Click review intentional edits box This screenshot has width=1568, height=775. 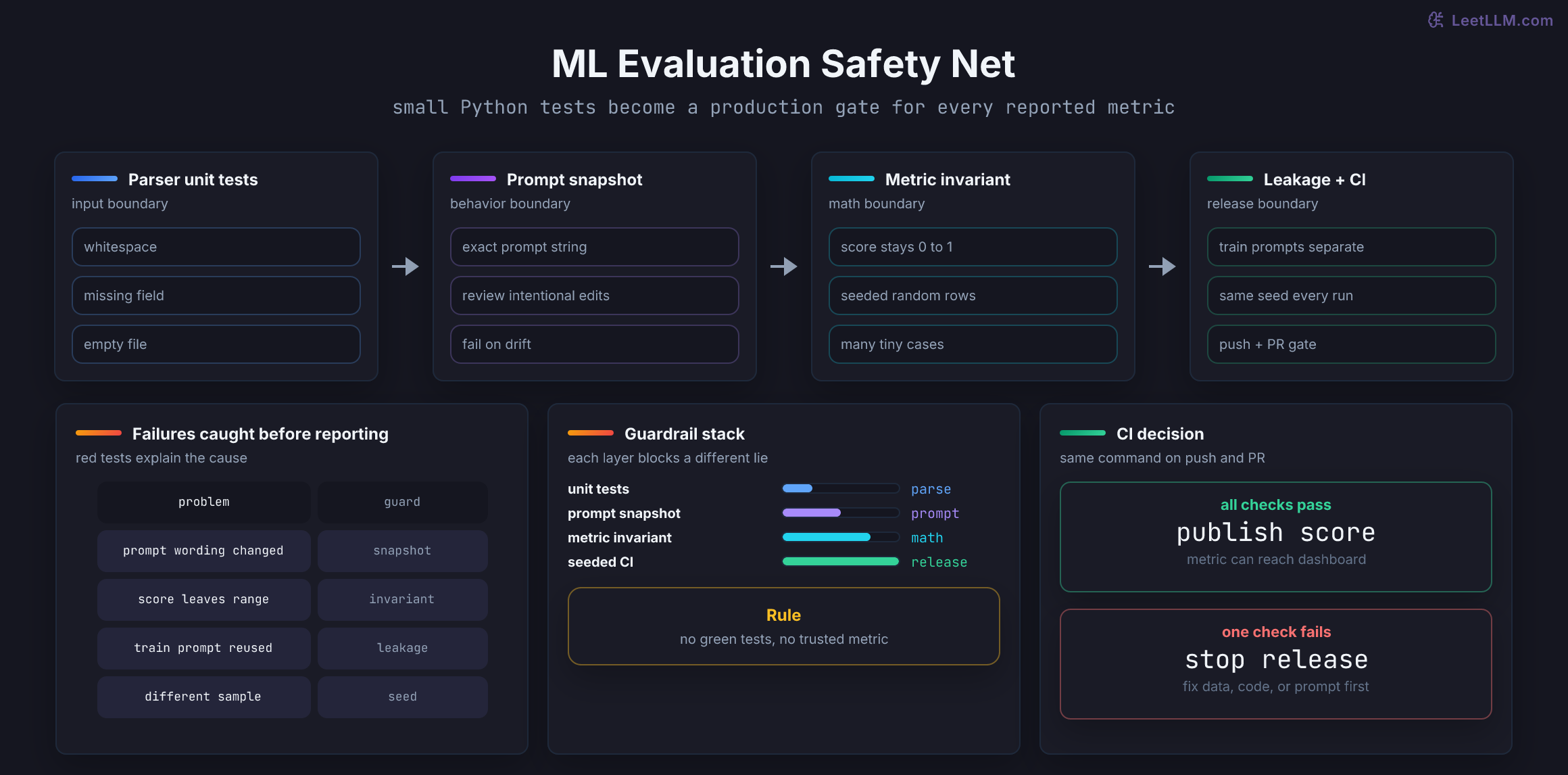click(595, 296)
